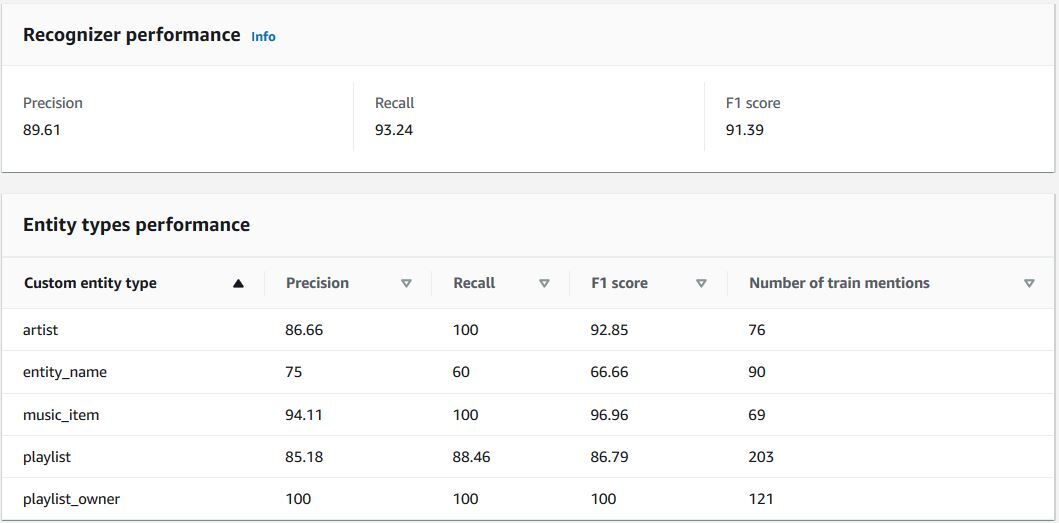Click the Precision column header label
Image resolution: width=1059 pixels, height=523 pixels.
pos(317,283)
